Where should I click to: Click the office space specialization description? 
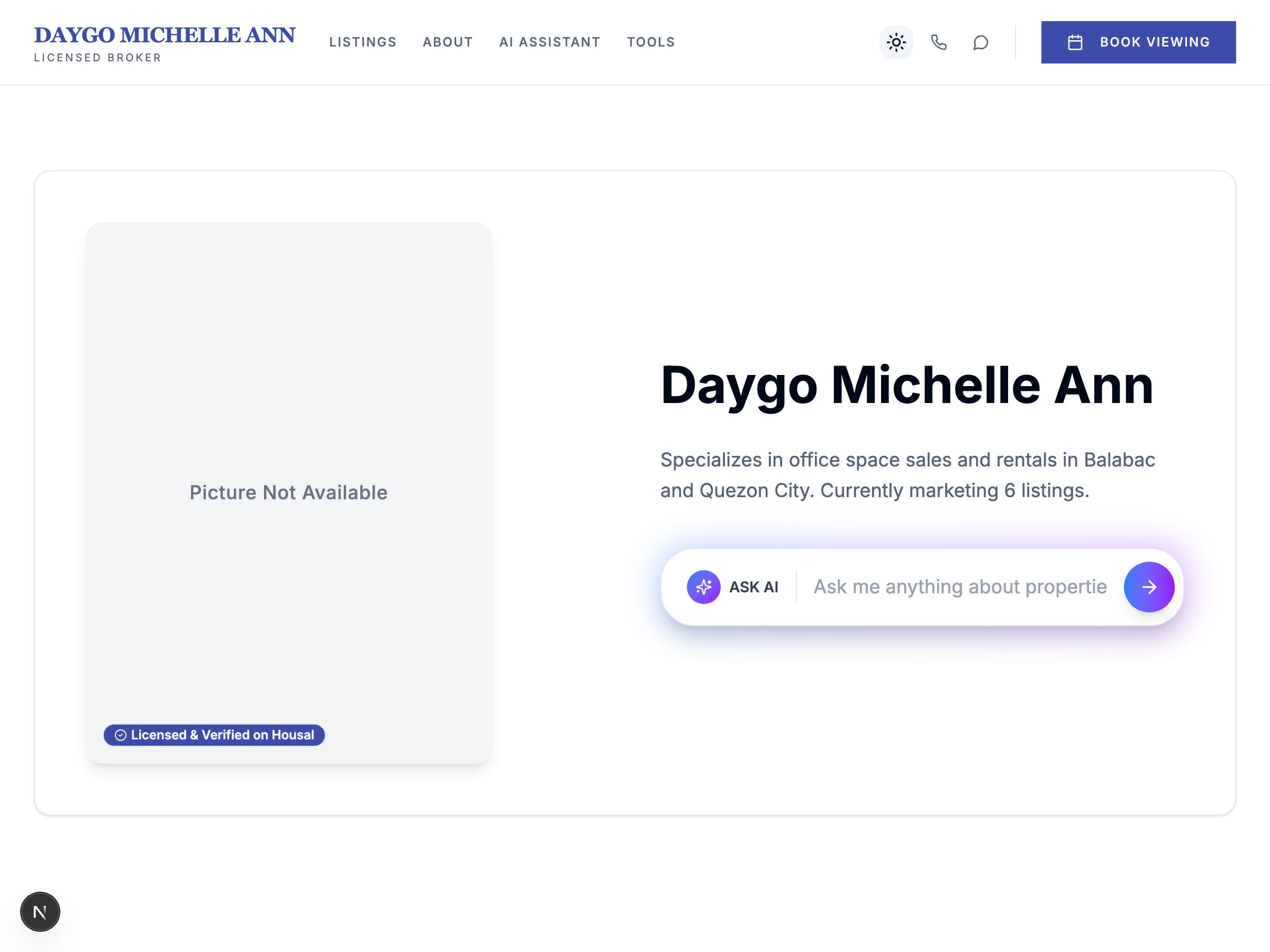click(x=907, y=475)
